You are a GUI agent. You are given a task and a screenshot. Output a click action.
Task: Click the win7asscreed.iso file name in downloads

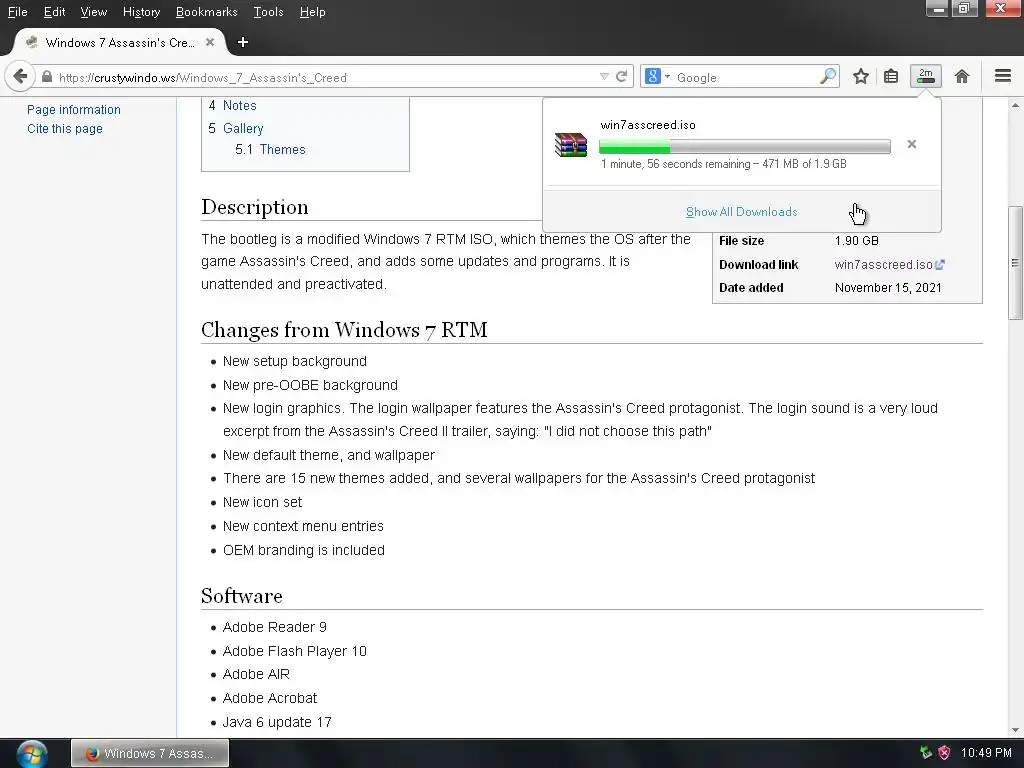point(648,125)
